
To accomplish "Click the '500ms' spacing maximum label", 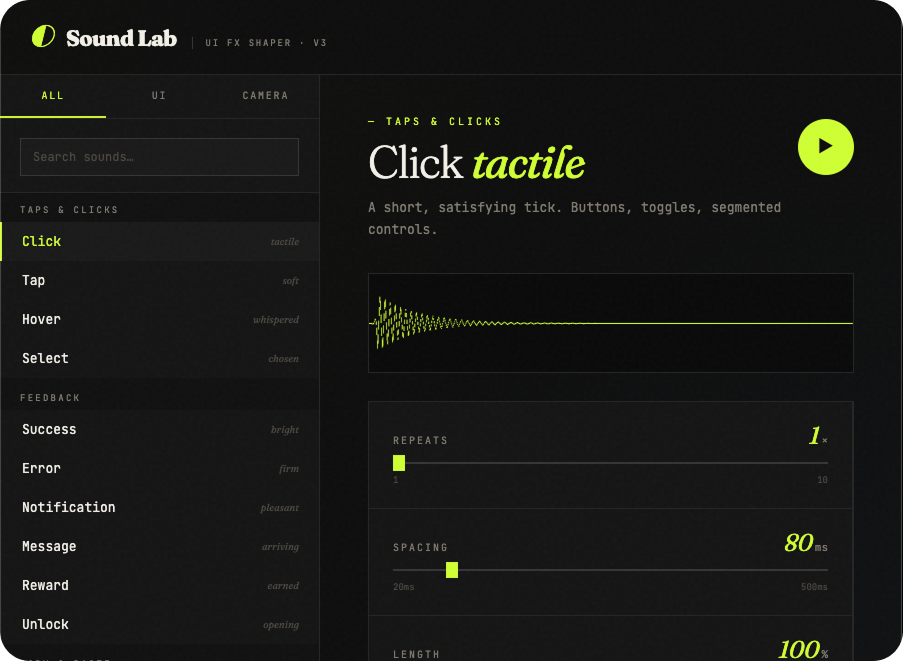I will point(814,587).
